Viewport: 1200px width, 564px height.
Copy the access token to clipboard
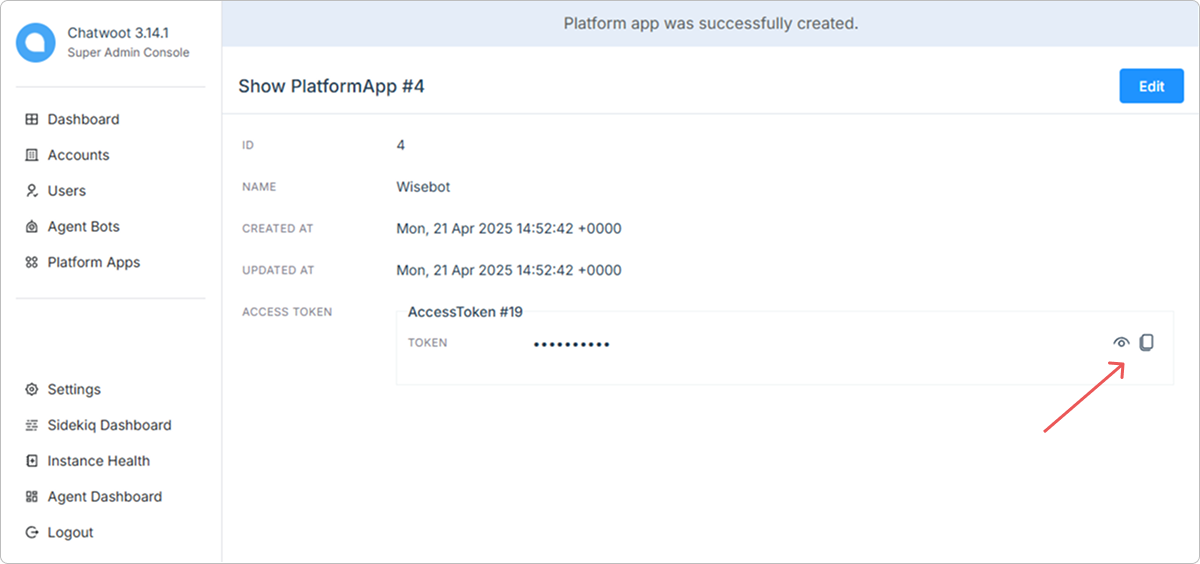pyautogui.click(x=1147, y=342)
